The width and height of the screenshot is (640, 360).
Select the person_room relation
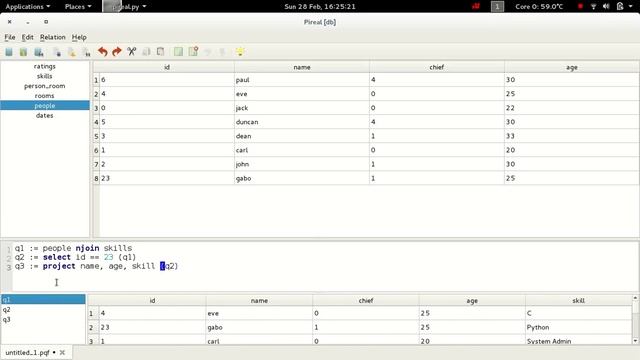tap(44, 86)
